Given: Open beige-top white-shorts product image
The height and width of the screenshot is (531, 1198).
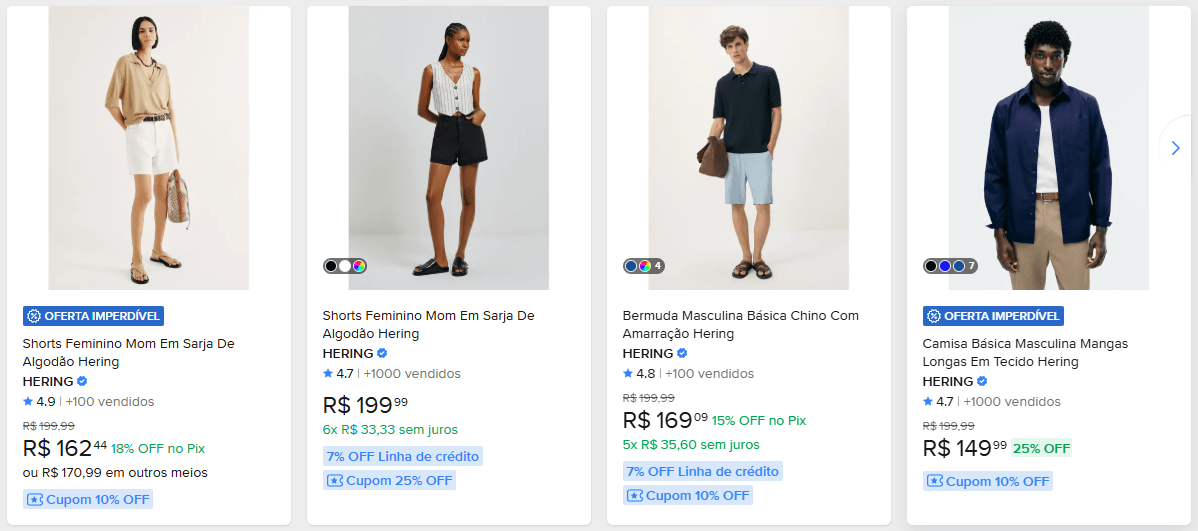Looking at the screenshot, I should pos(148,148).
